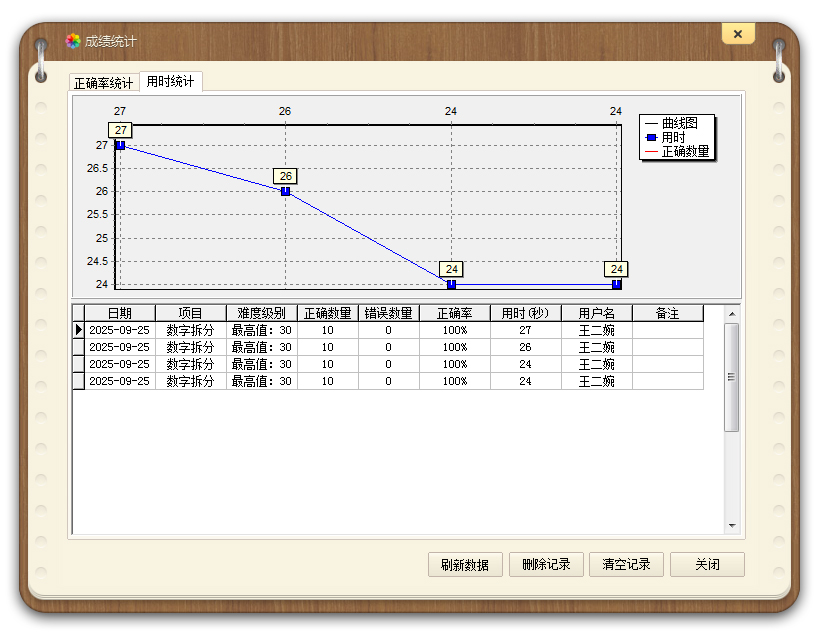Viewport: 819px width, 632px height.
Task: Click the 用户名 column header
Action: coord(597,313)
